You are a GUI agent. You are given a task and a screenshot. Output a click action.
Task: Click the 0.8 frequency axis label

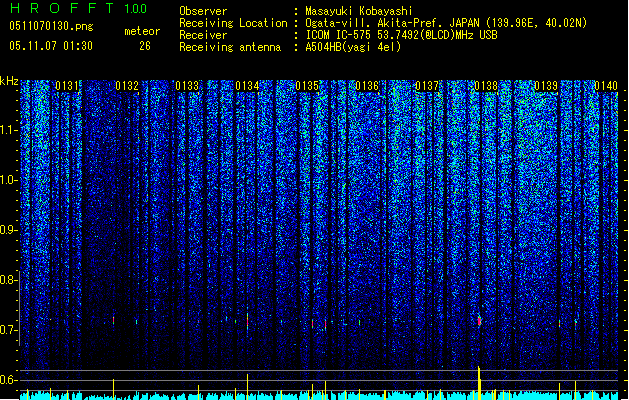[8, 280]
